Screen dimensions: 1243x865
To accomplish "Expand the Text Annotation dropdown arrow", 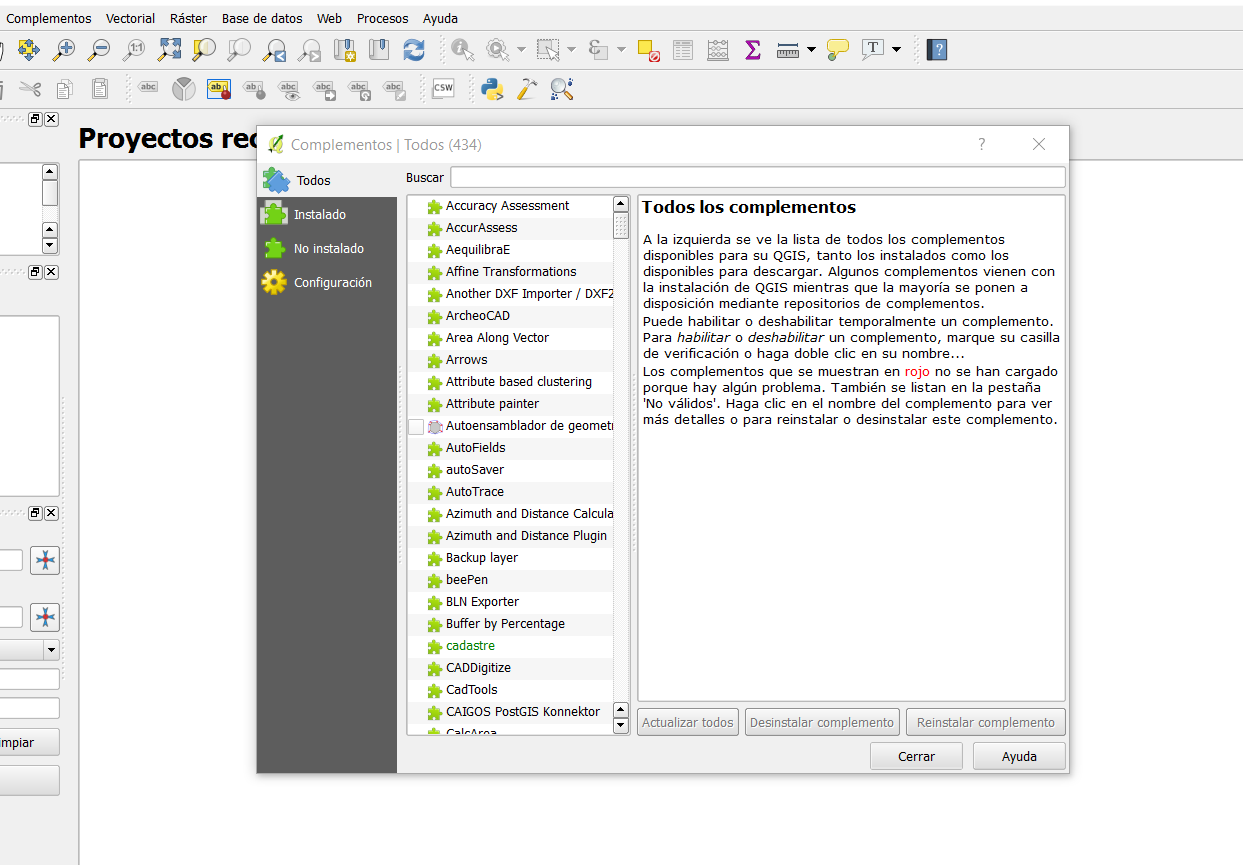I will tap(896, 49).
